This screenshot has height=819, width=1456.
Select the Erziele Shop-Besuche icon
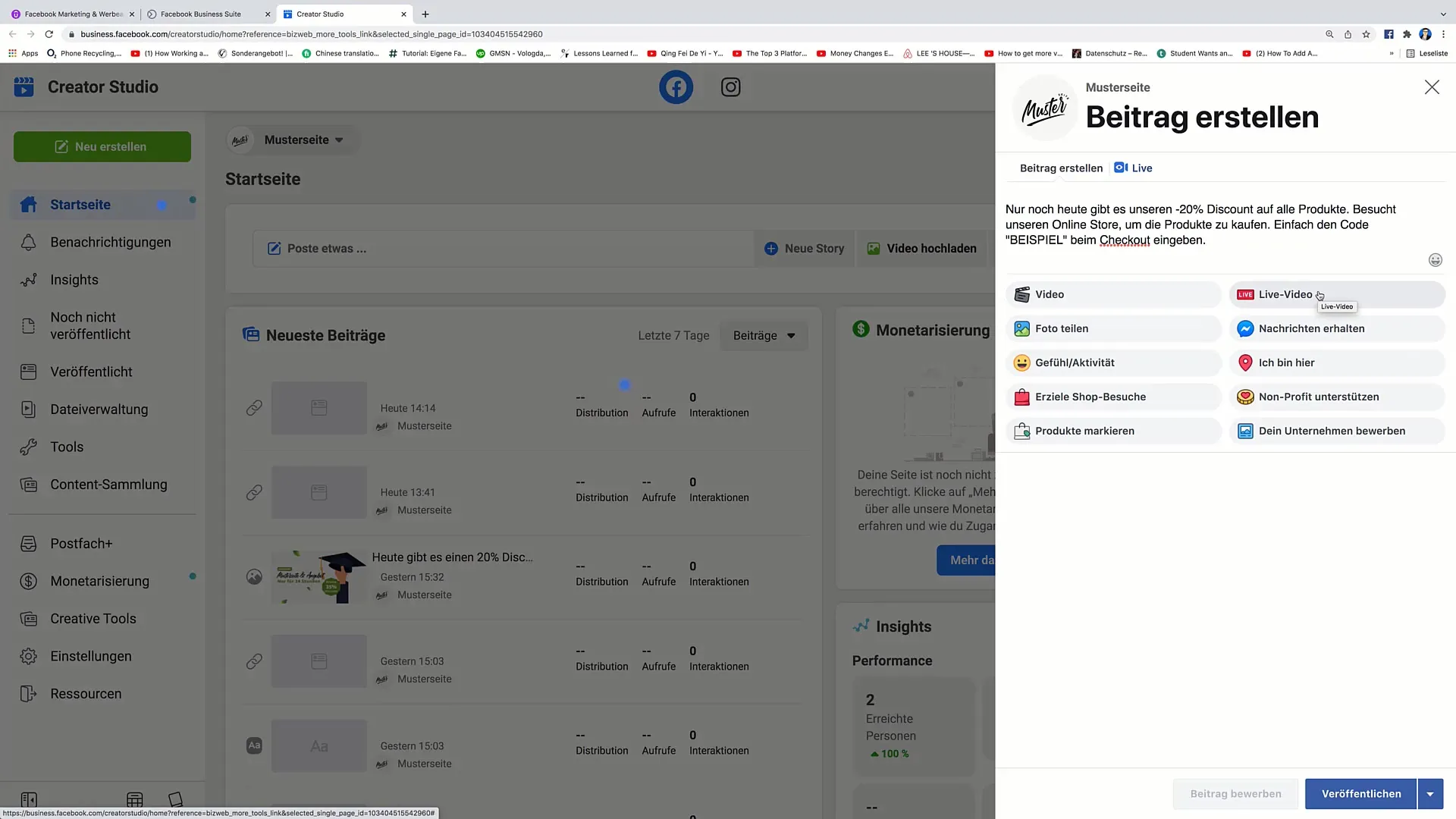(x=1021, y=396)
